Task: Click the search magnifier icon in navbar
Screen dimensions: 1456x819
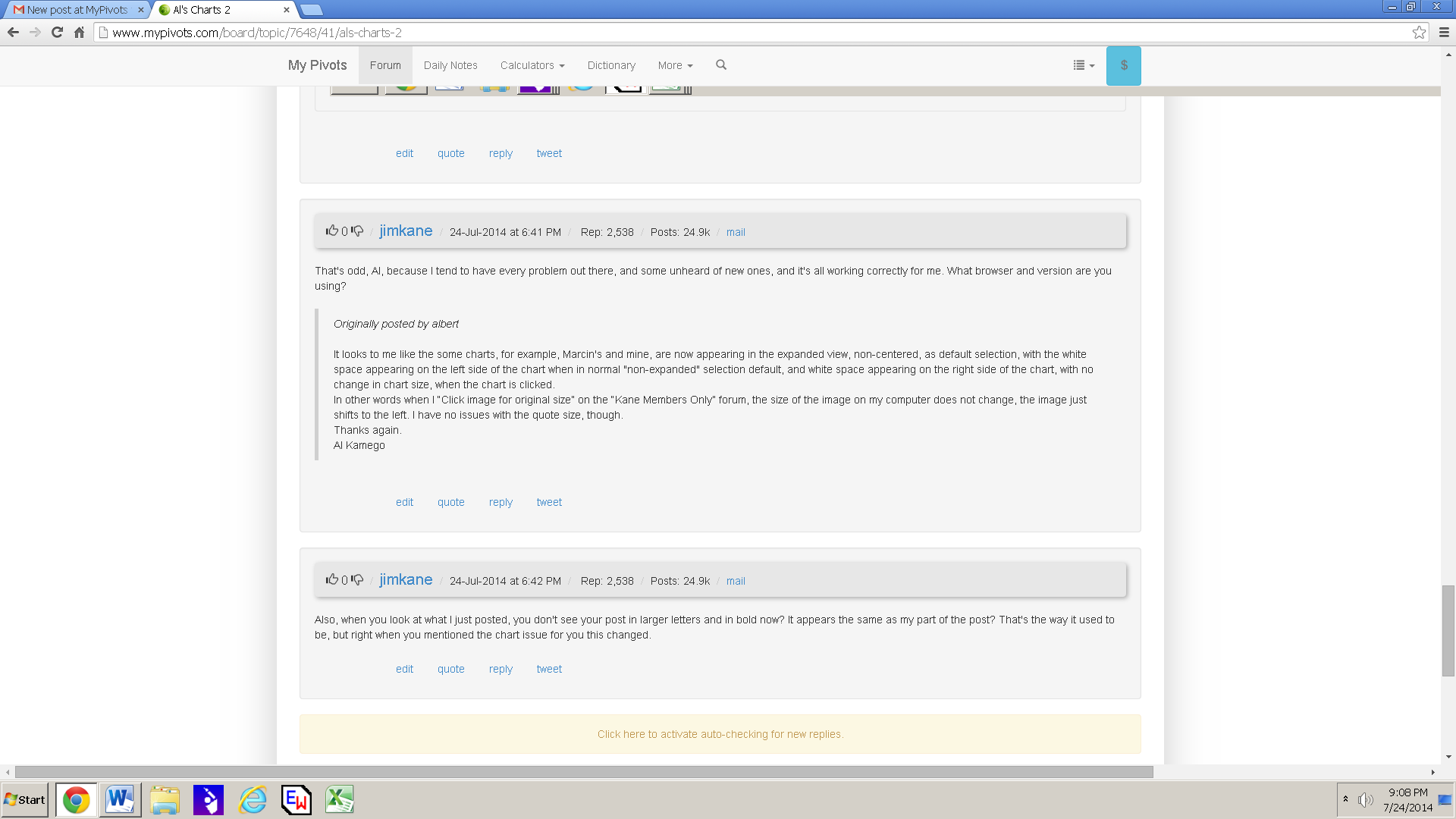Action: tap(721, 65)
